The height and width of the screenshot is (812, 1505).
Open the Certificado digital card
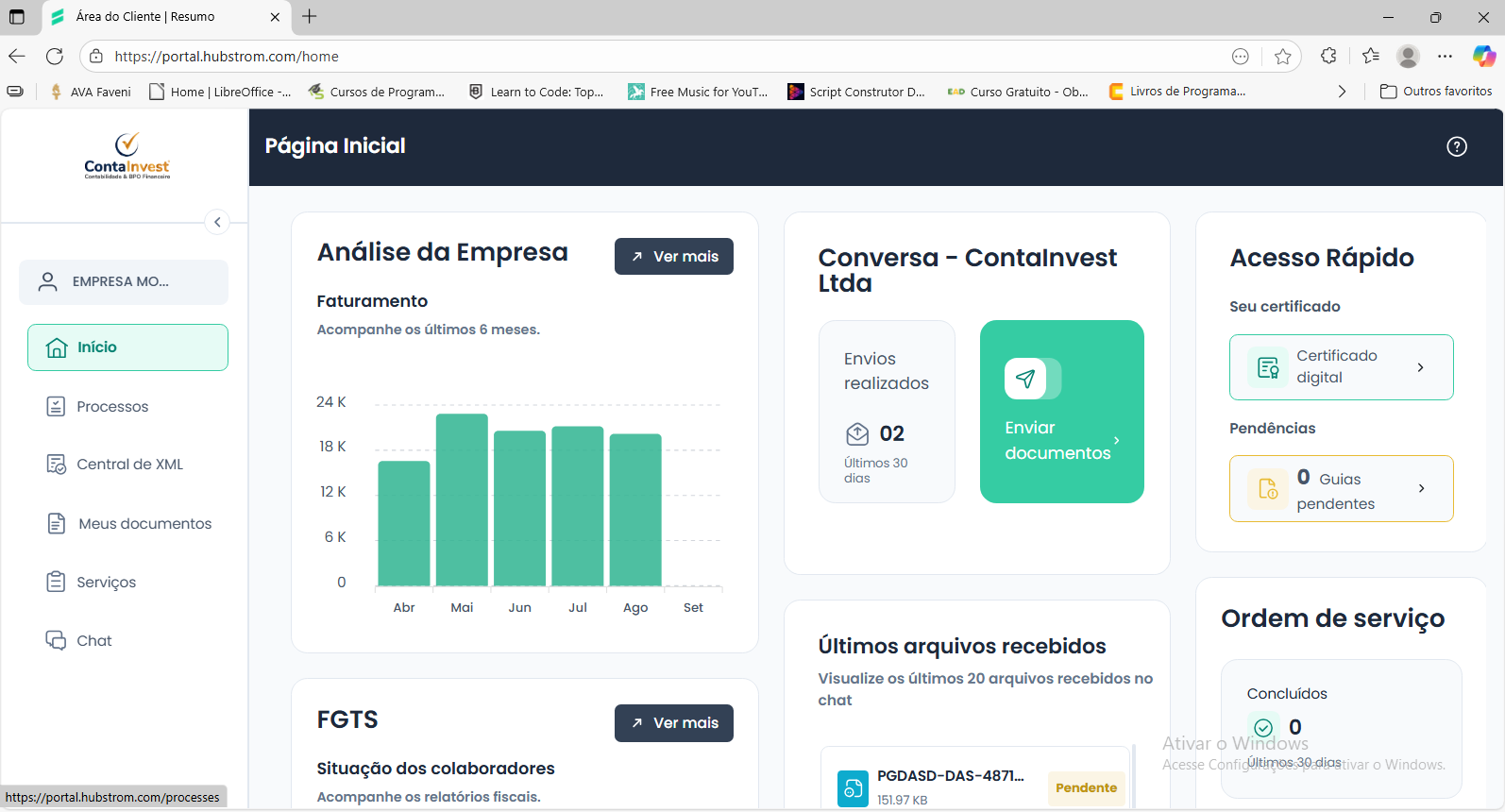tap(1342, 367)
